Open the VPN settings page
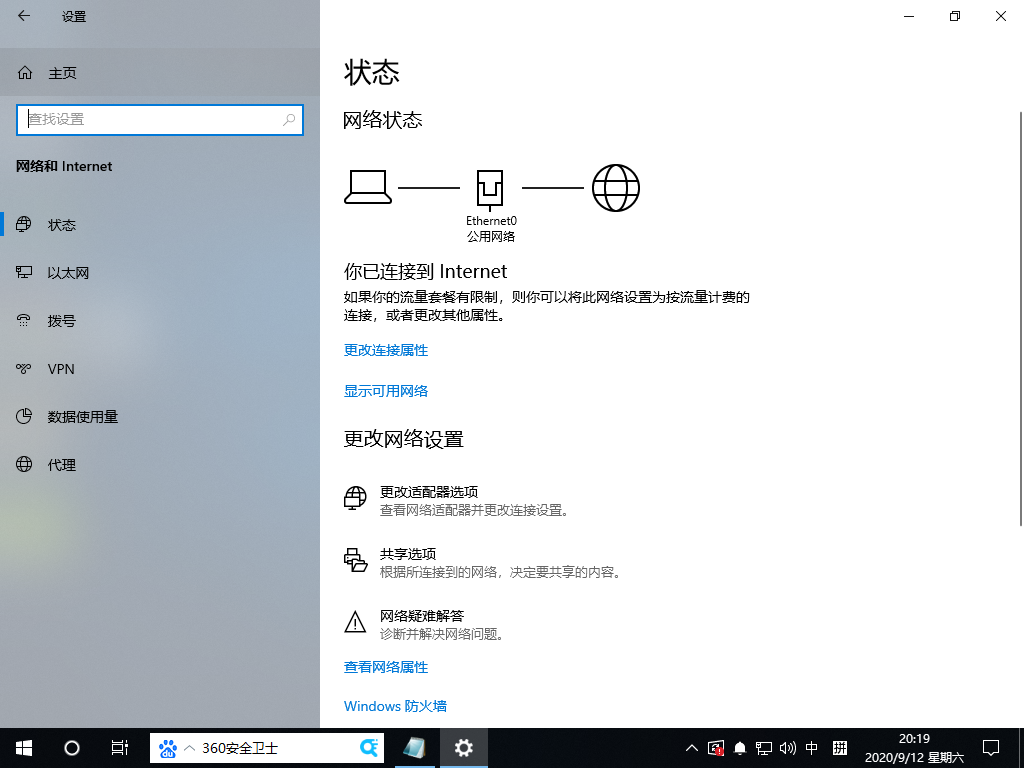 pos(60,368)
